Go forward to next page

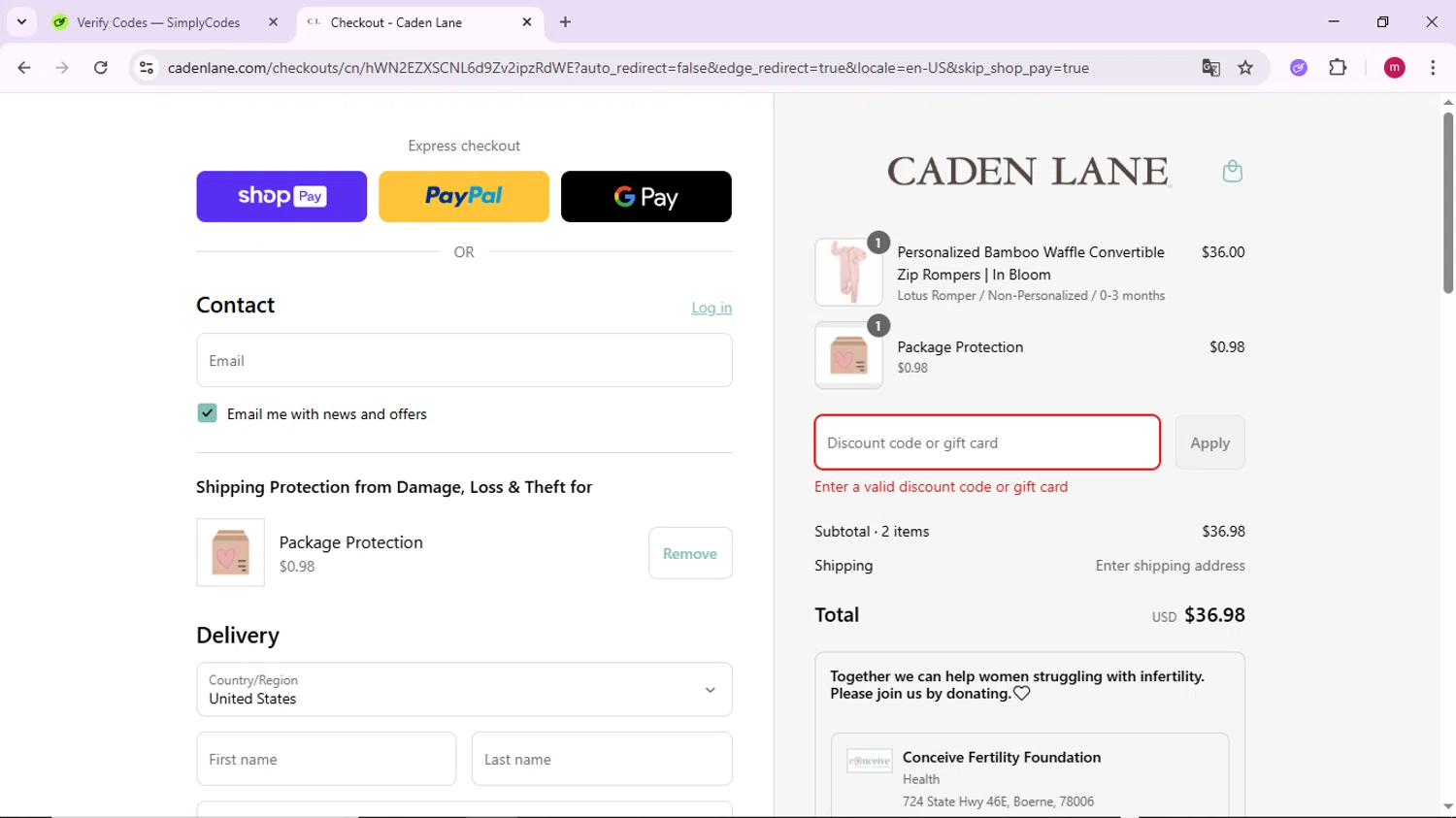62,68
